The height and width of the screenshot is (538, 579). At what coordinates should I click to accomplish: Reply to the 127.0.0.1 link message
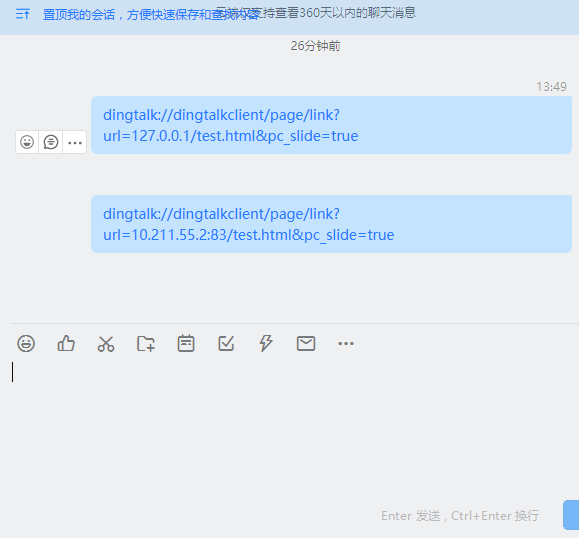51,142
